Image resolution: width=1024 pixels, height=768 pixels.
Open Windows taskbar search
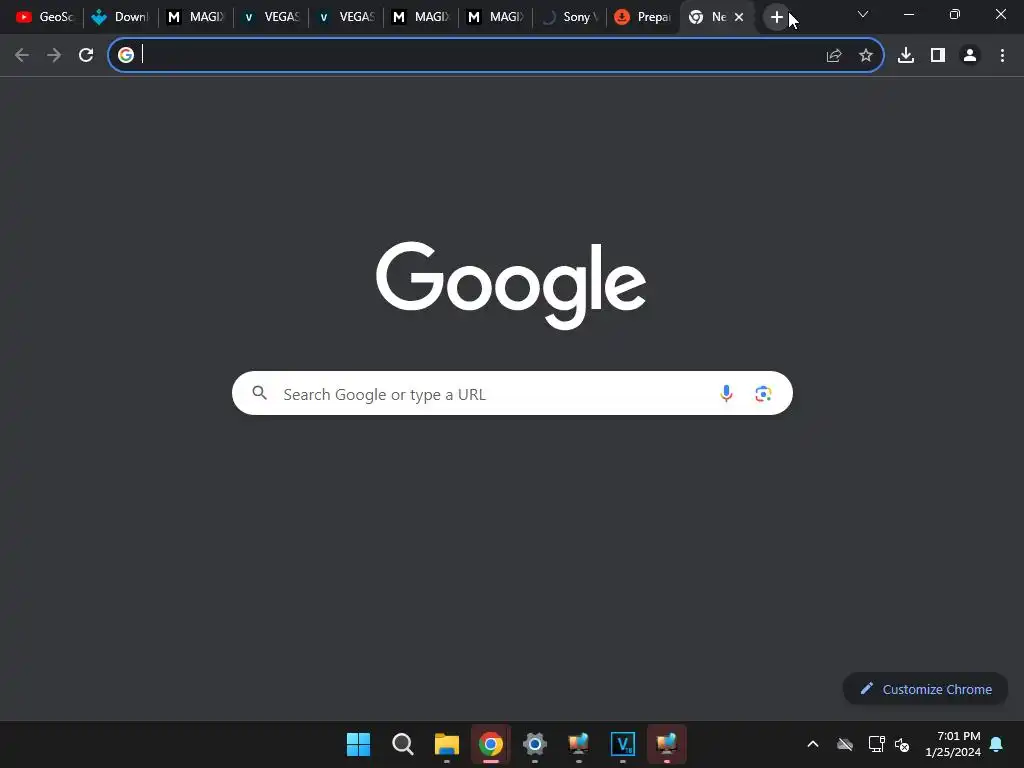(402, 744)
